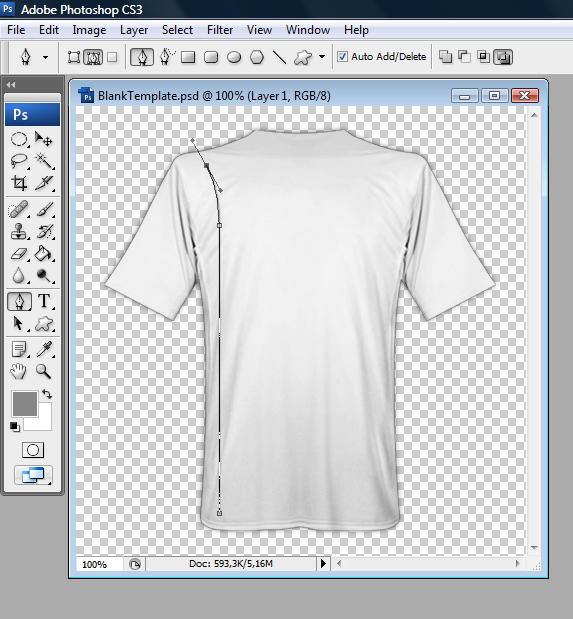Click the horizontal scrollbar right arrow
Image resolution: width=573 pixels, height=619 pixels.
[518, 563]
